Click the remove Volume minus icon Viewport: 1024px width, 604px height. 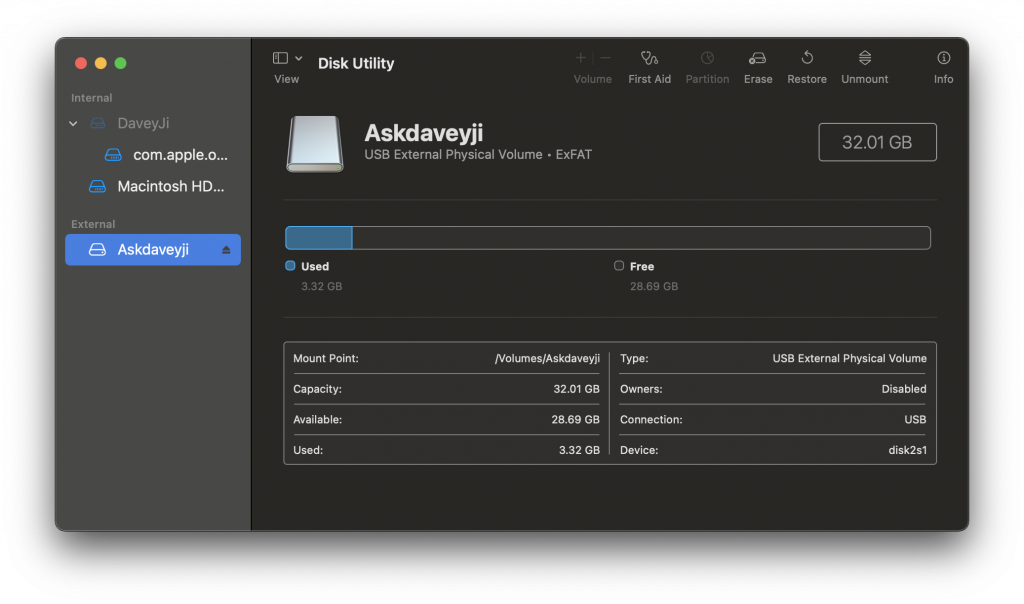click(605, 58)
